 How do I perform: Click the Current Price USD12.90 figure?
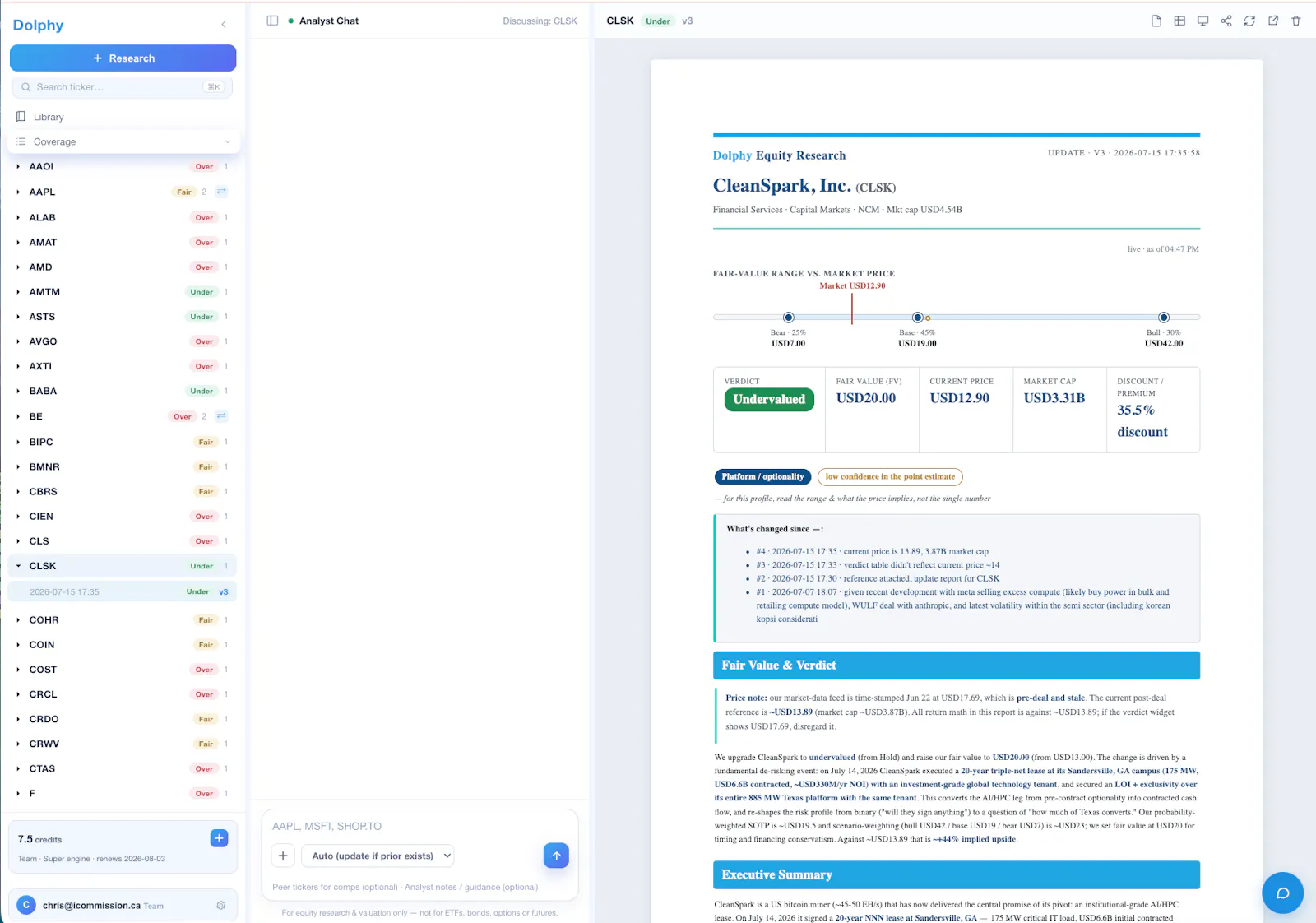960,398
